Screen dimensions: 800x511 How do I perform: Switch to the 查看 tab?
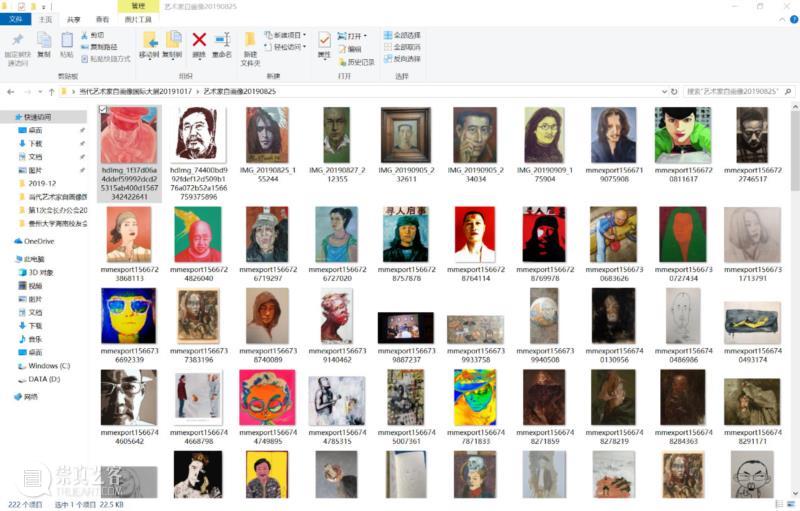(103, 19)
